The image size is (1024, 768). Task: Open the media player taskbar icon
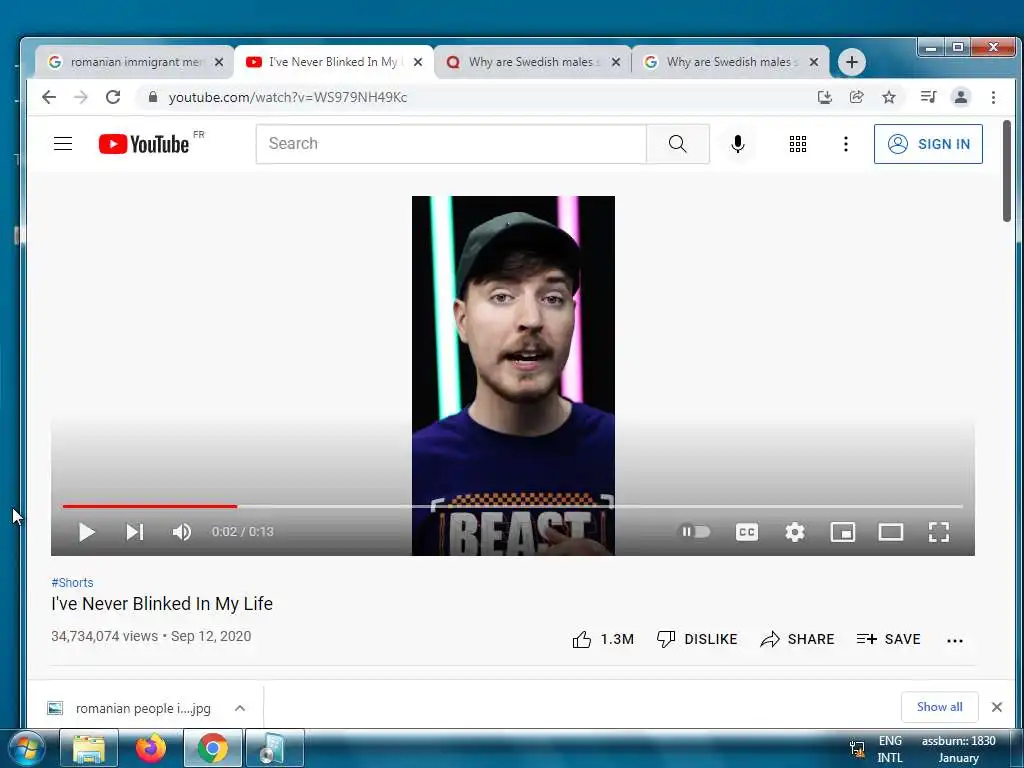coord(274,748)
